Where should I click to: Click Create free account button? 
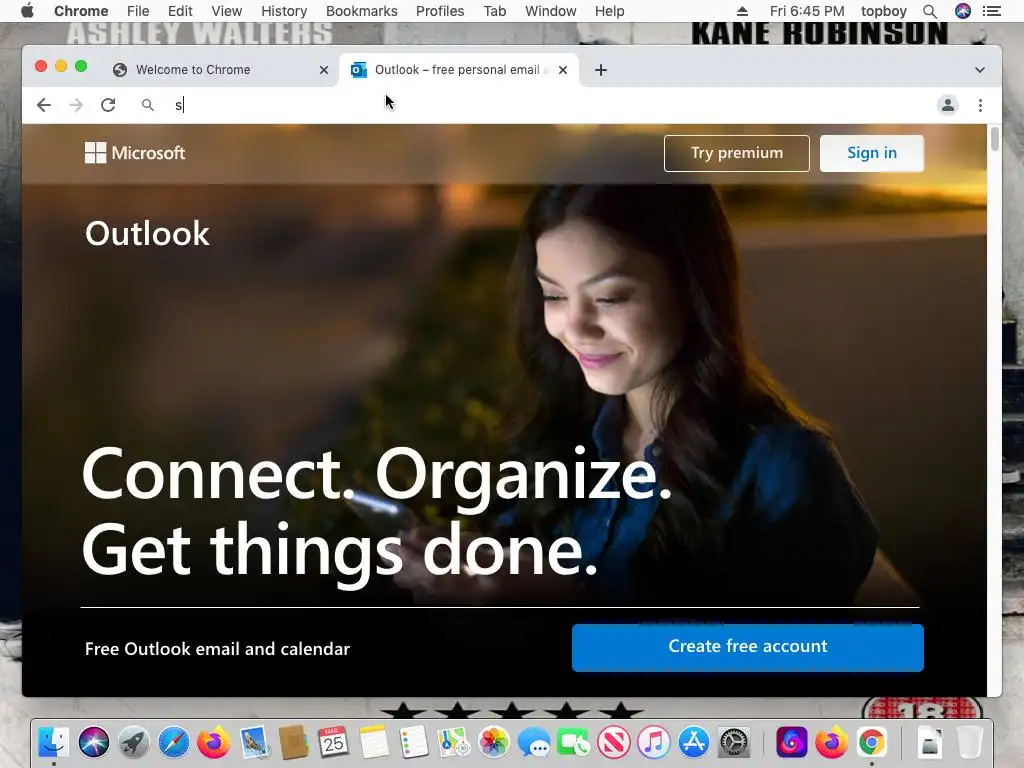pyautogui.click(x=748, y=647)
